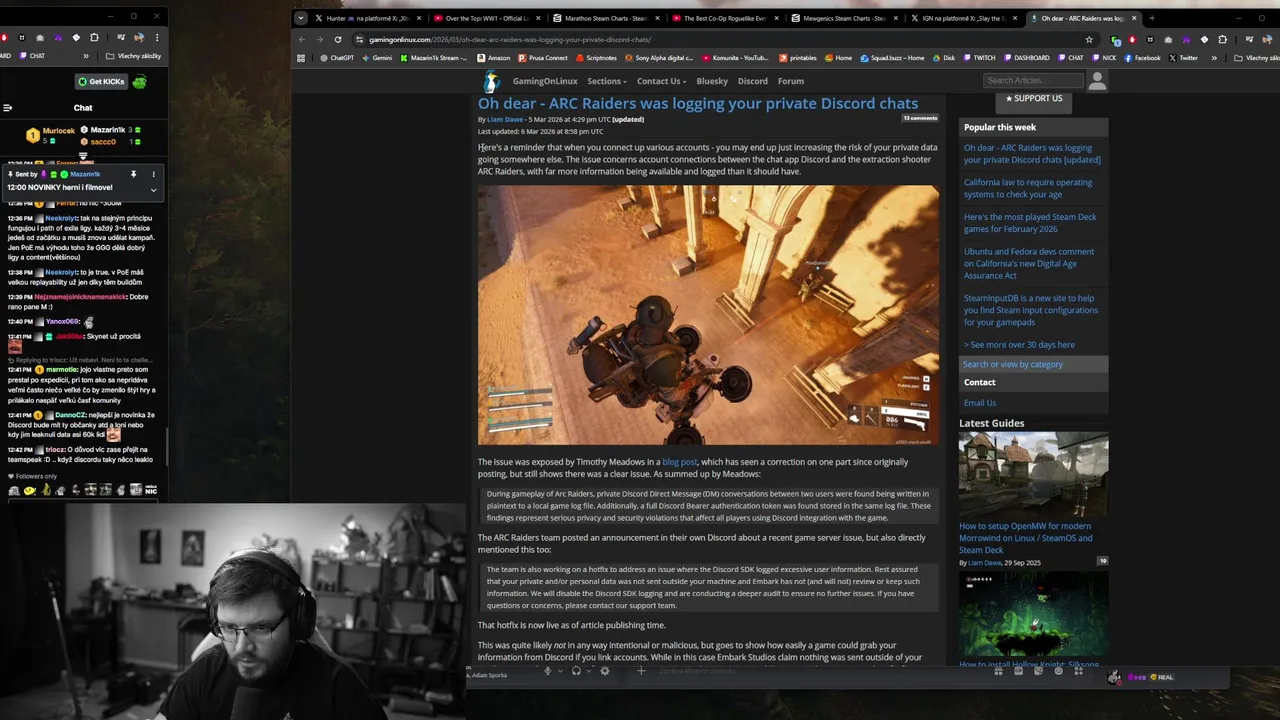Click the ARC Raiders article image
Image resolution: width=1280 pixels, height=720 pixels.
[708, 315]
